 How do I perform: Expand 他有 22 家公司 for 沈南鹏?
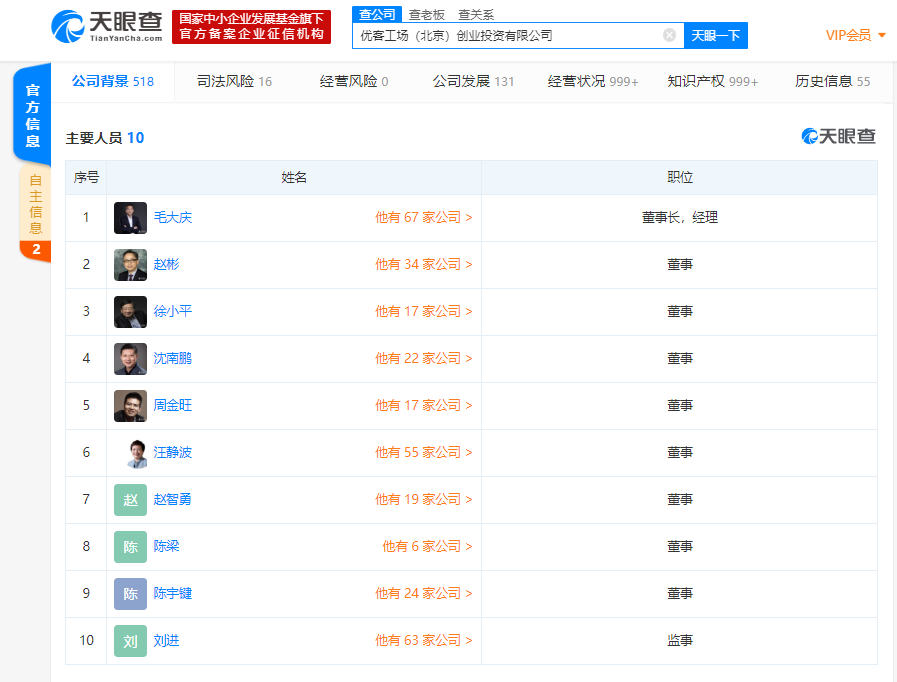click(x=423, y=358)
